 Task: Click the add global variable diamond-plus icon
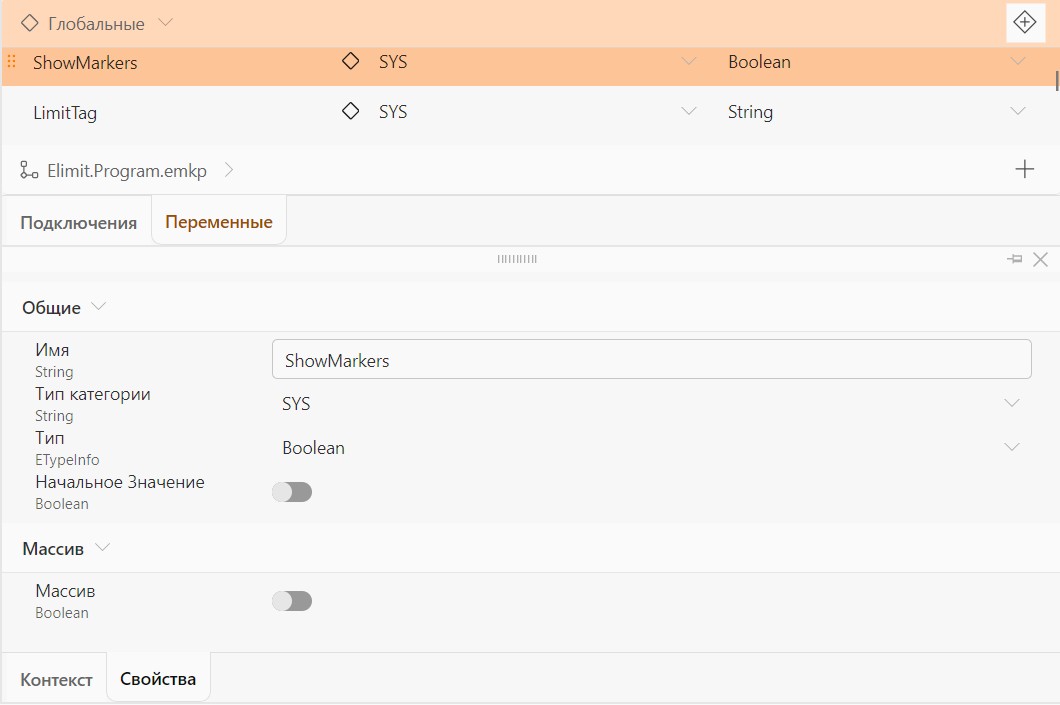click(x=1025, y=22)
